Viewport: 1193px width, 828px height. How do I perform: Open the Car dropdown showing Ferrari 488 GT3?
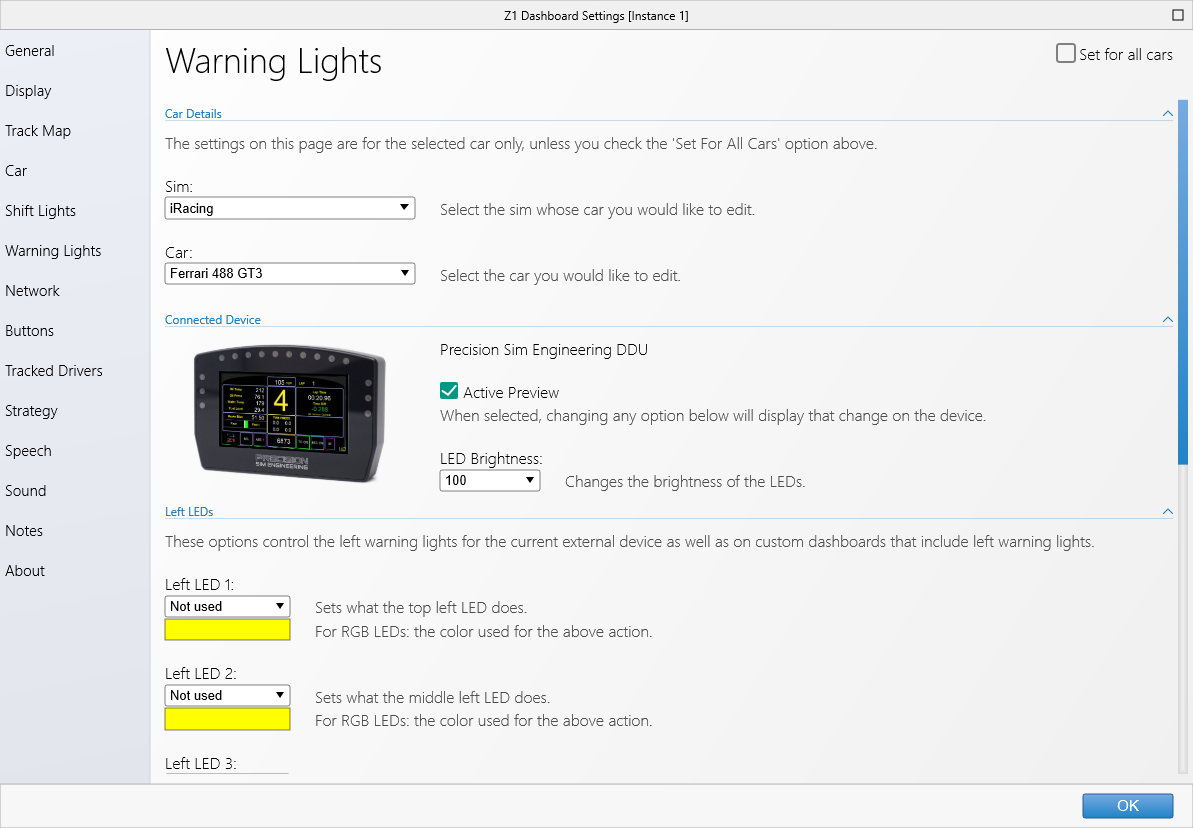pyautogui.click(x=290, y=273)
